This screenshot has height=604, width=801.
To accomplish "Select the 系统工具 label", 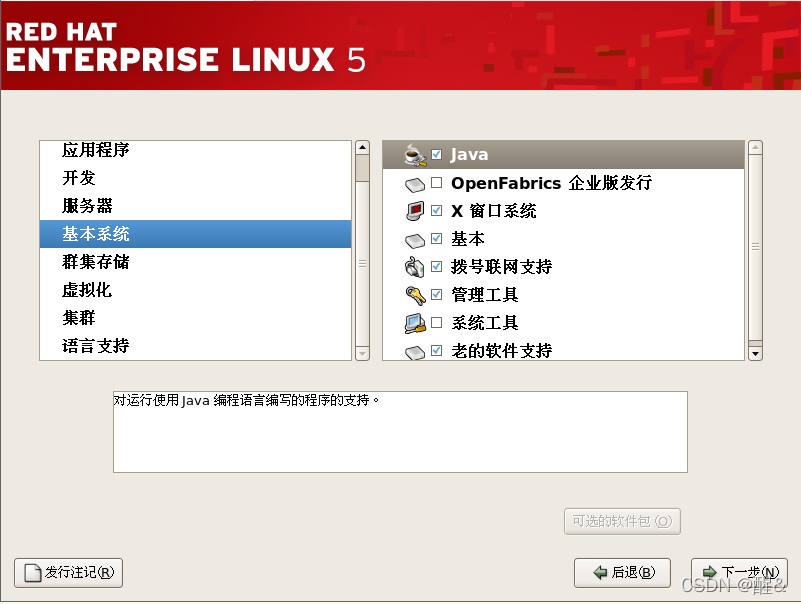I will point(485,323).
